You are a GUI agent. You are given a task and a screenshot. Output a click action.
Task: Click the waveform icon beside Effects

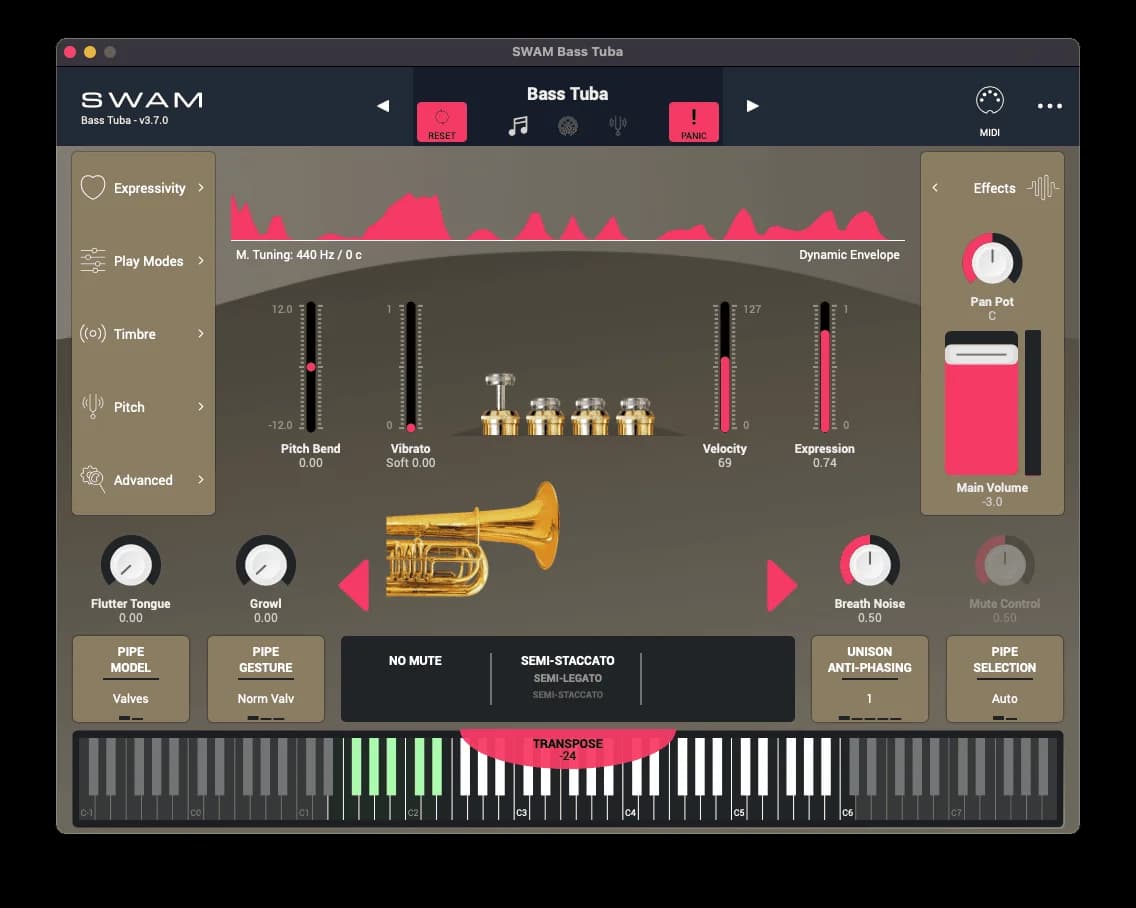pyautogui.click(x=1042, y=187)
